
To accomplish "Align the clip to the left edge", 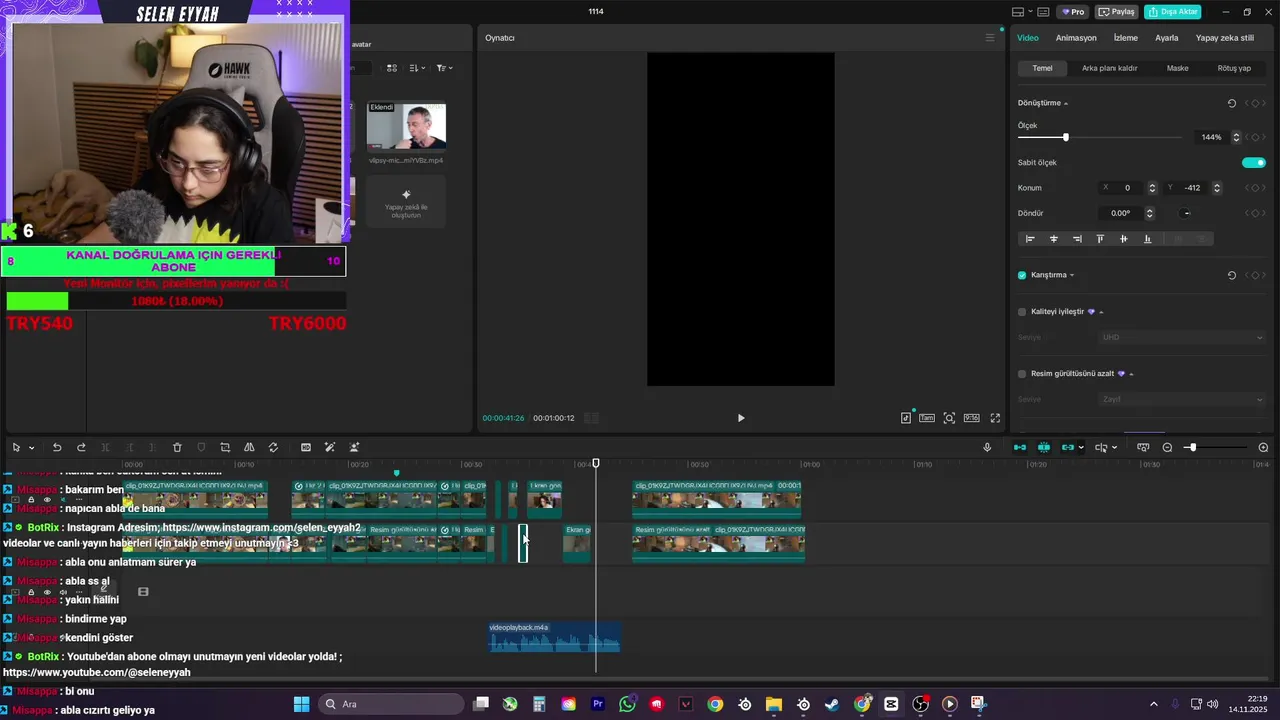I will tap(1030, 239).
